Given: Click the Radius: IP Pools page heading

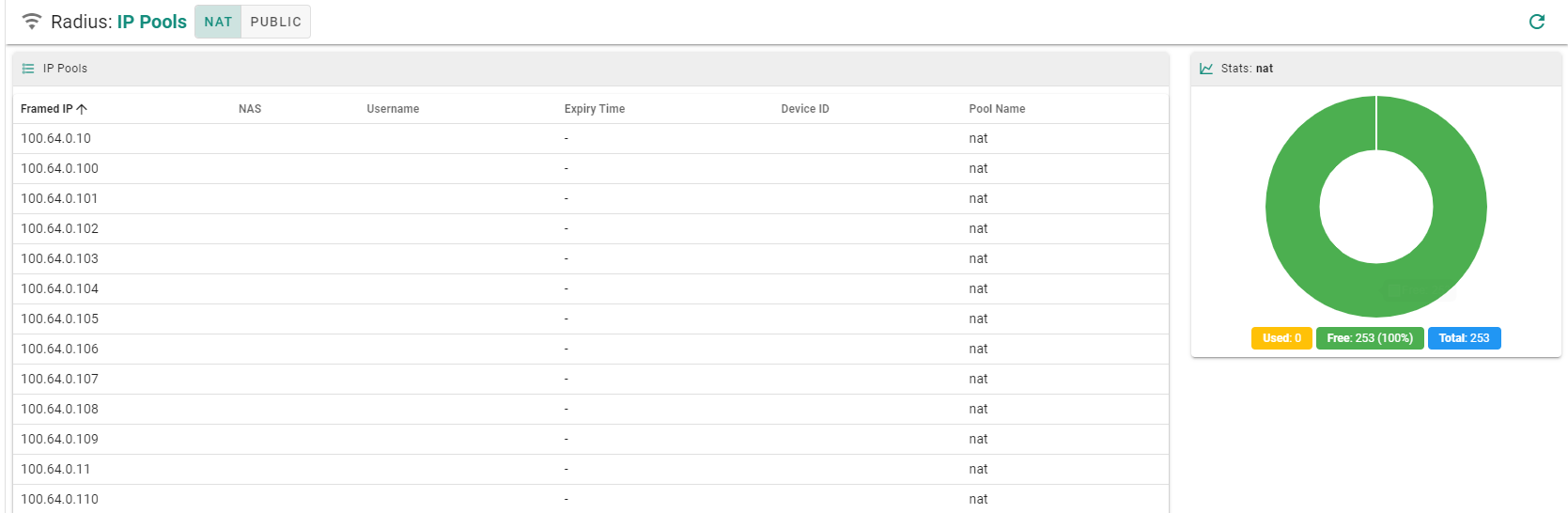Looking at the screenshot, I should [x=118, y=22].
